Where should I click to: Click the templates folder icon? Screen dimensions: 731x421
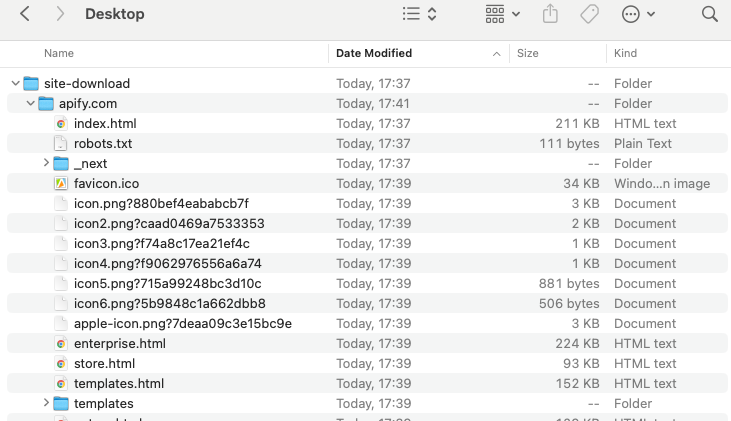pyautogui.click(x=61, y=403)
